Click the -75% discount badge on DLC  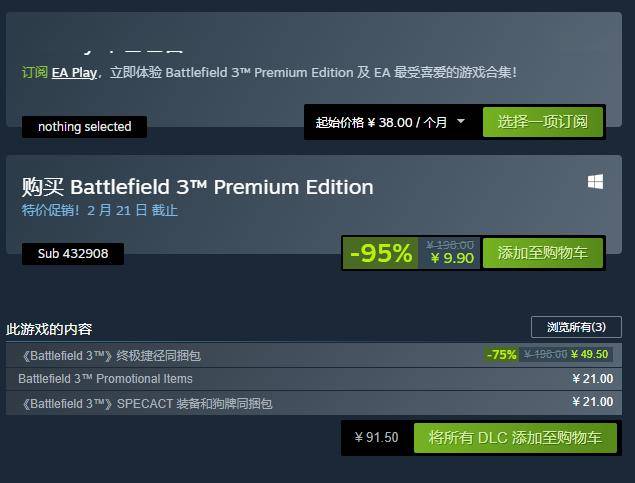pos(501,354)
